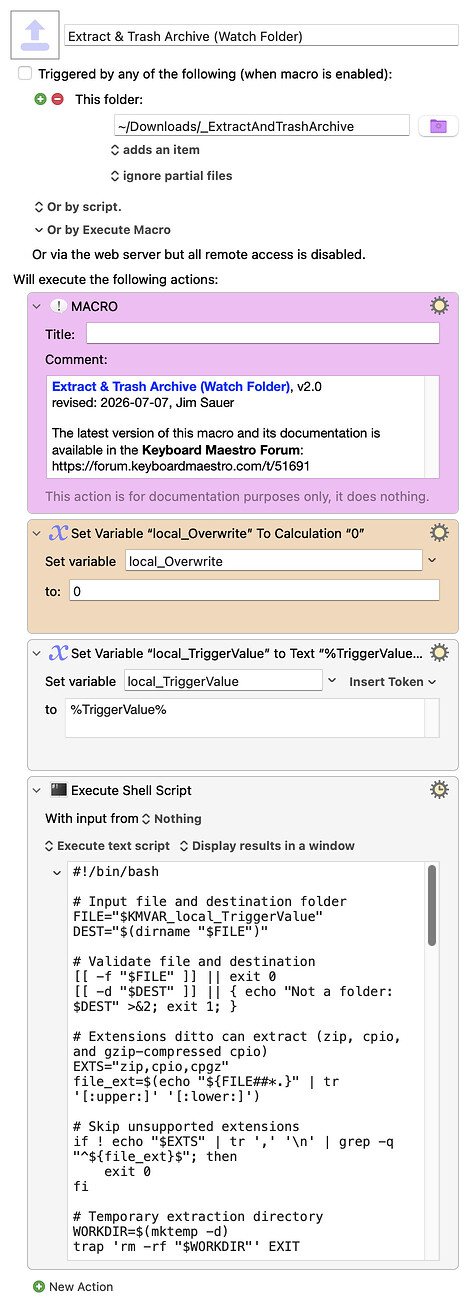This screenshot has height=1303, width=469.
Task: Change 'With input from Nothing' popup
Action: coord(171,818)
